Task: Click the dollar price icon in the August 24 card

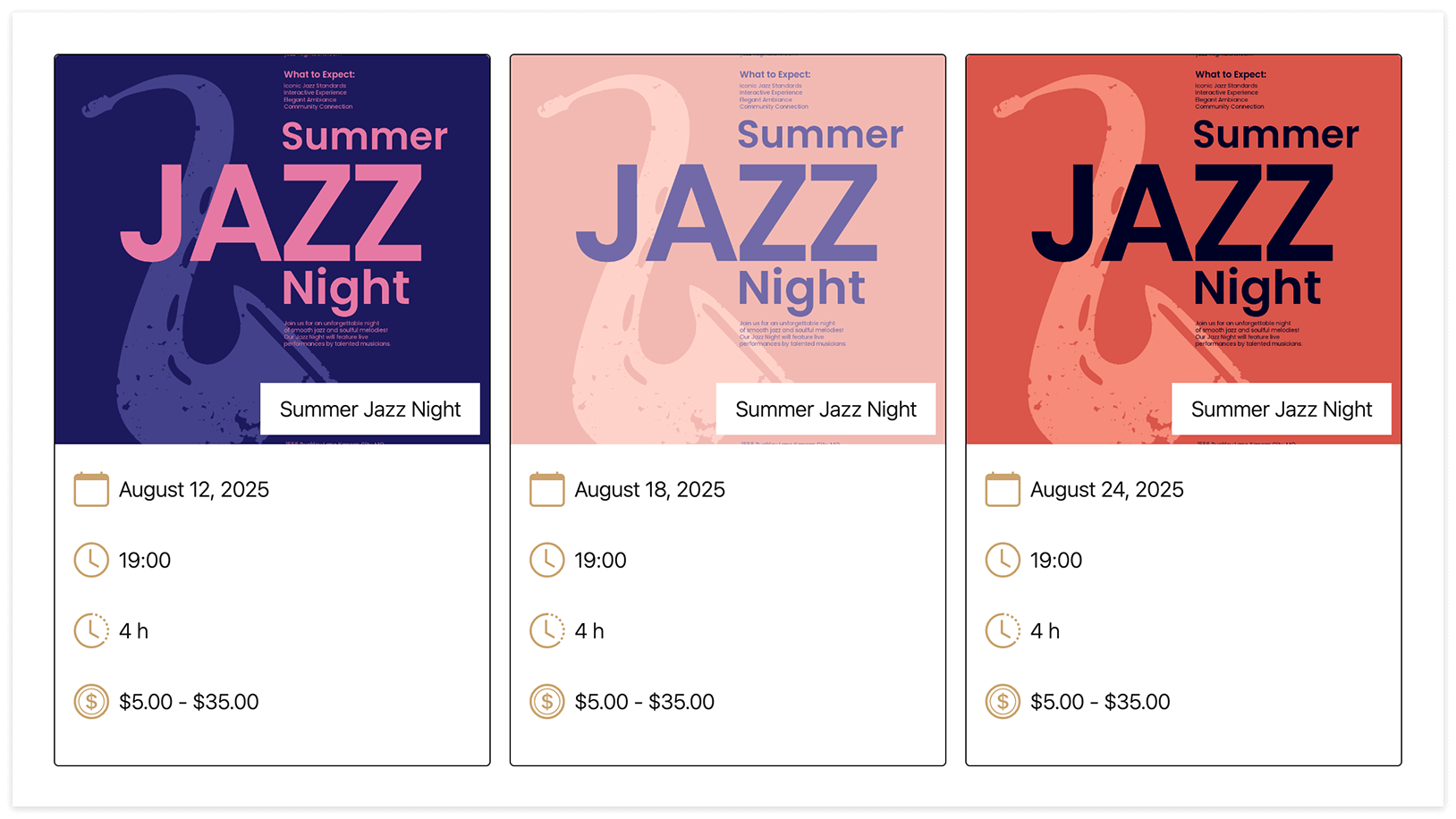Action: [1003, 702]
